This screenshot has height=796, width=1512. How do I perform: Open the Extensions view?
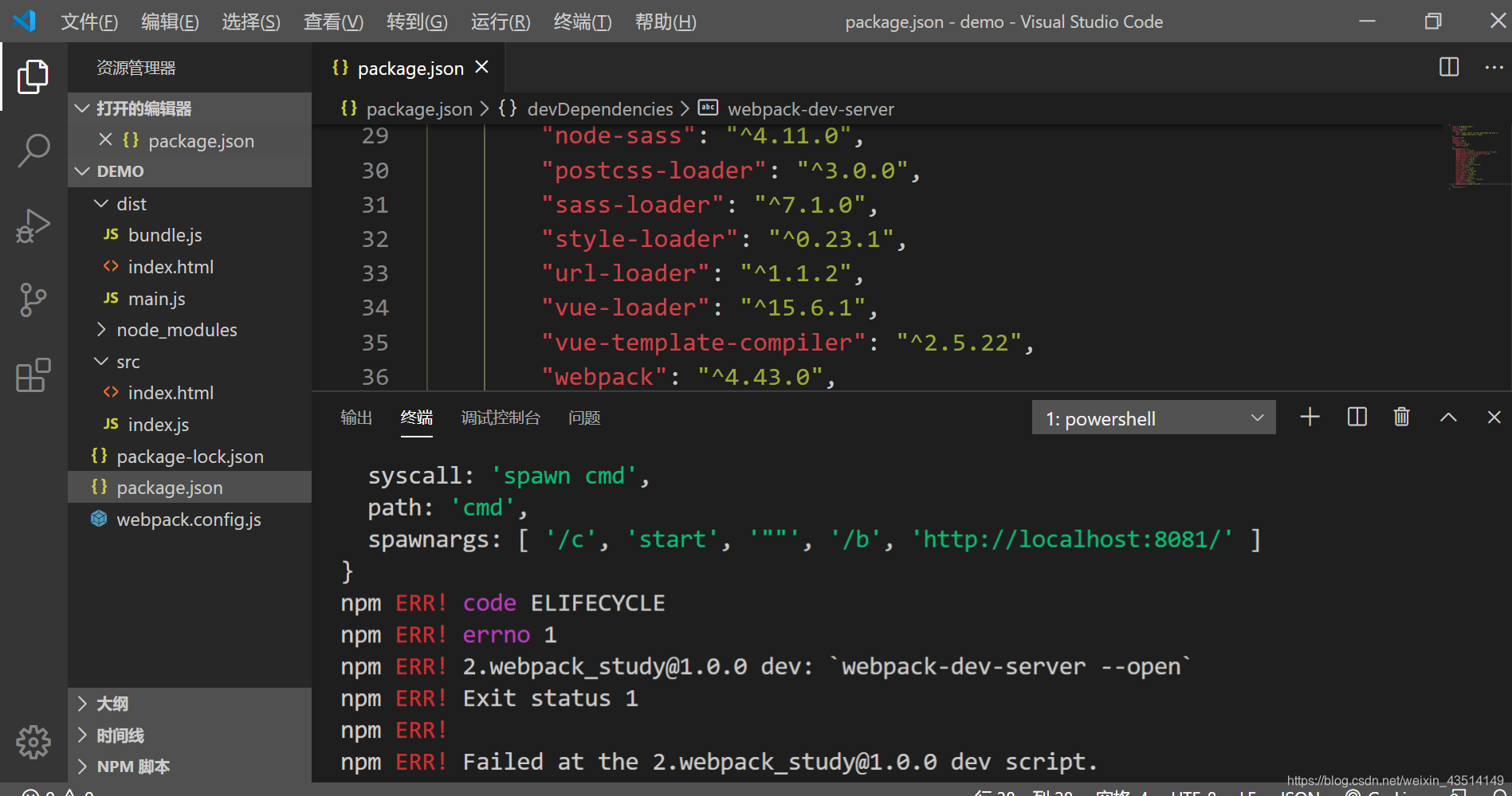point(33,374)
